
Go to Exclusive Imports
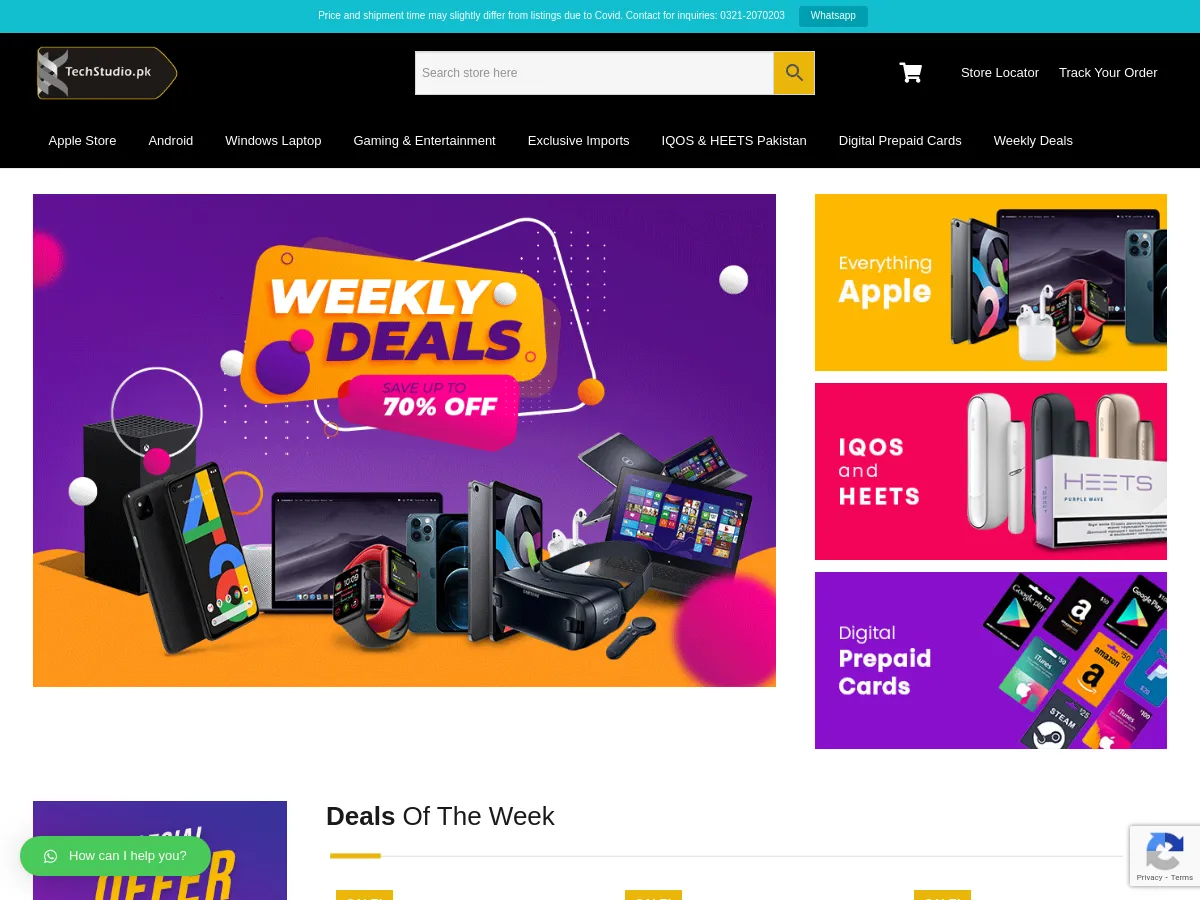pyautogui.click(x=578, y=141)
